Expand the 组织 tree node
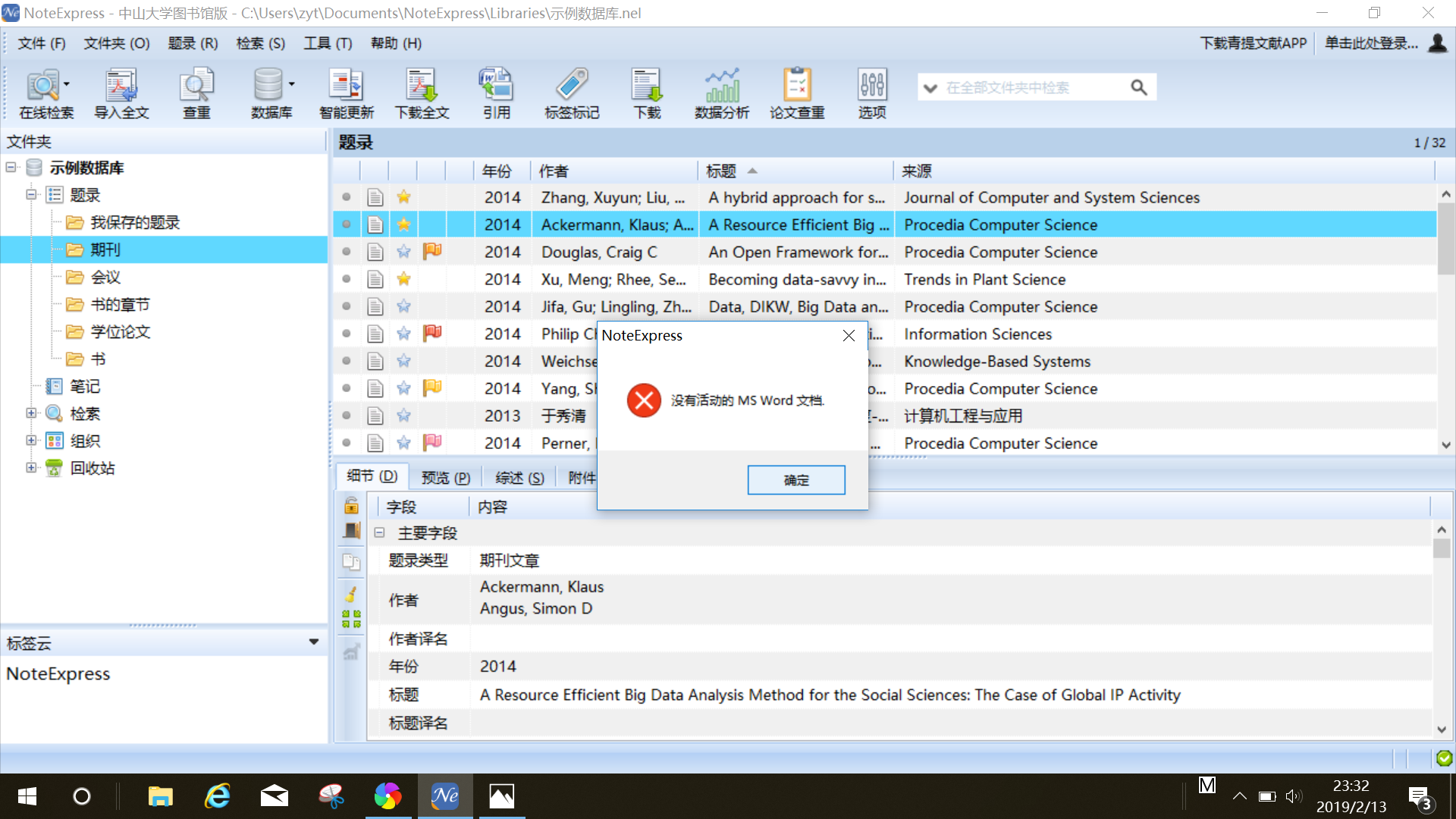The image size is (1456, 819). (31, 440)
